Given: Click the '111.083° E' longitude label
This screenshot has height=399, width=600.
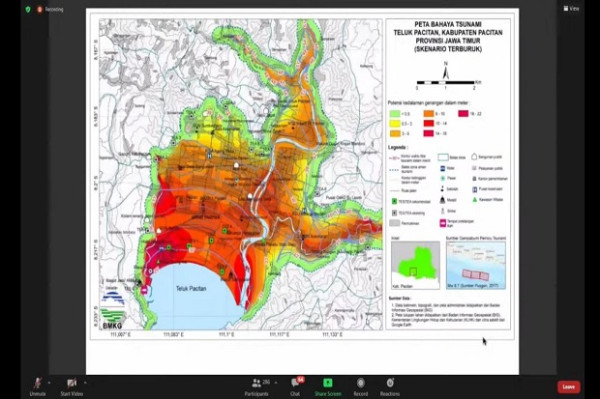Looking at the screenshot, I should click(x=173, y=334).
